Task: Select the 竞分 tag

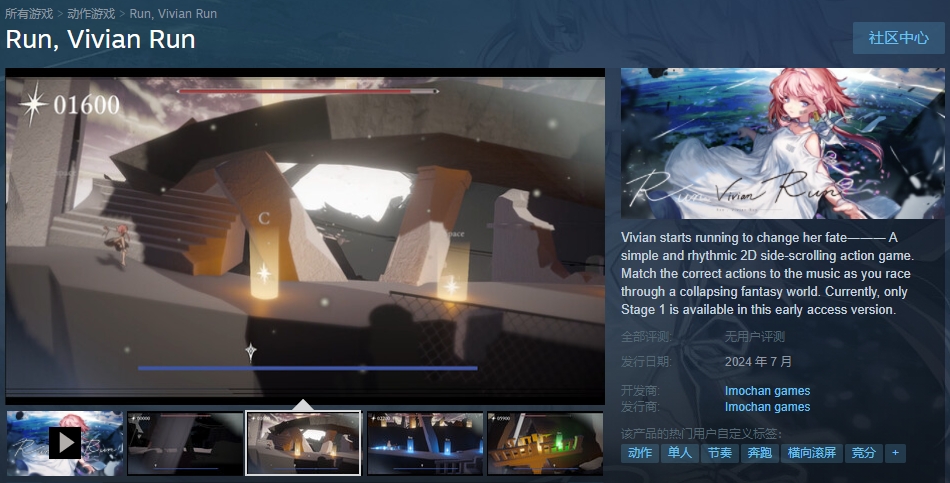Action: [863, 453]
